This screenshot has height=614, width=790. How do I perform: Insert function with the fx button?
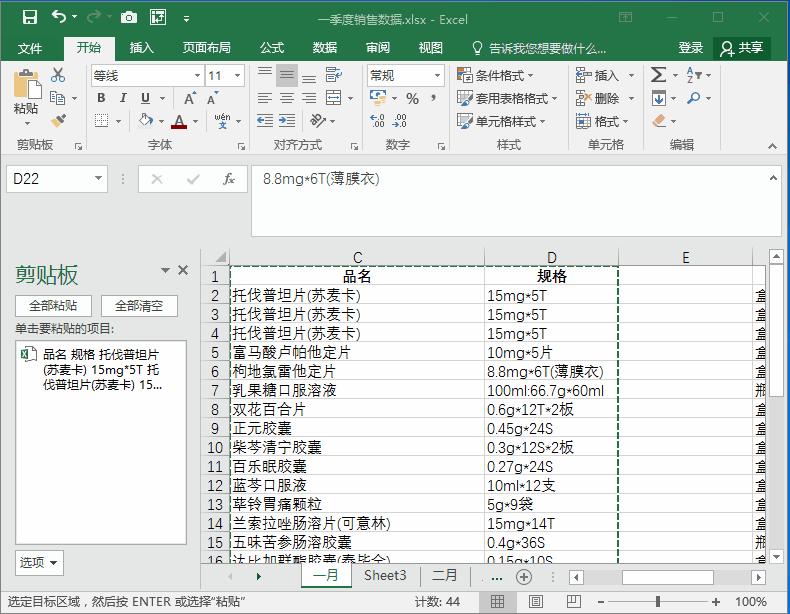tap(229, 179)
